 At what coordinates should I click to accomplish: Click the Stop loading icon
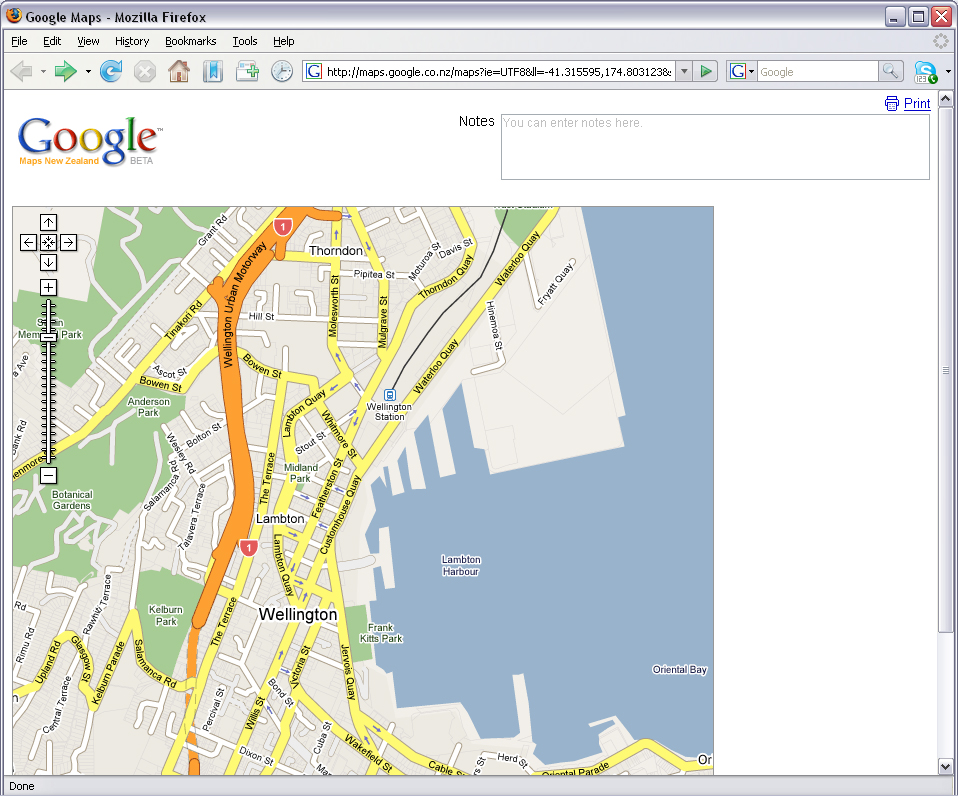point(143,71)
